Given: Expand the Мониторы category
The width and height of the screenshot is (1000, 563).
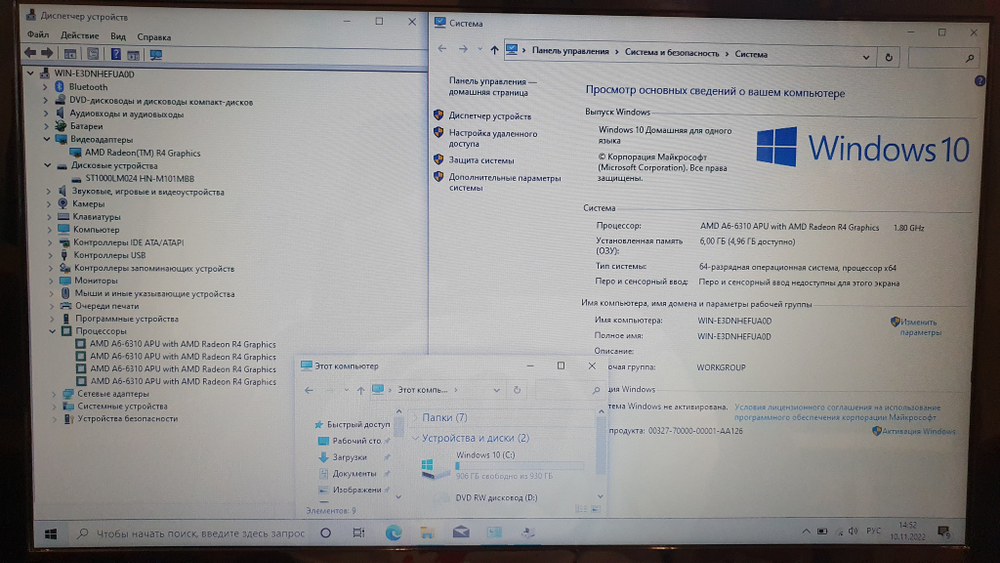Looking at the screenshot, I should [51, 281].
